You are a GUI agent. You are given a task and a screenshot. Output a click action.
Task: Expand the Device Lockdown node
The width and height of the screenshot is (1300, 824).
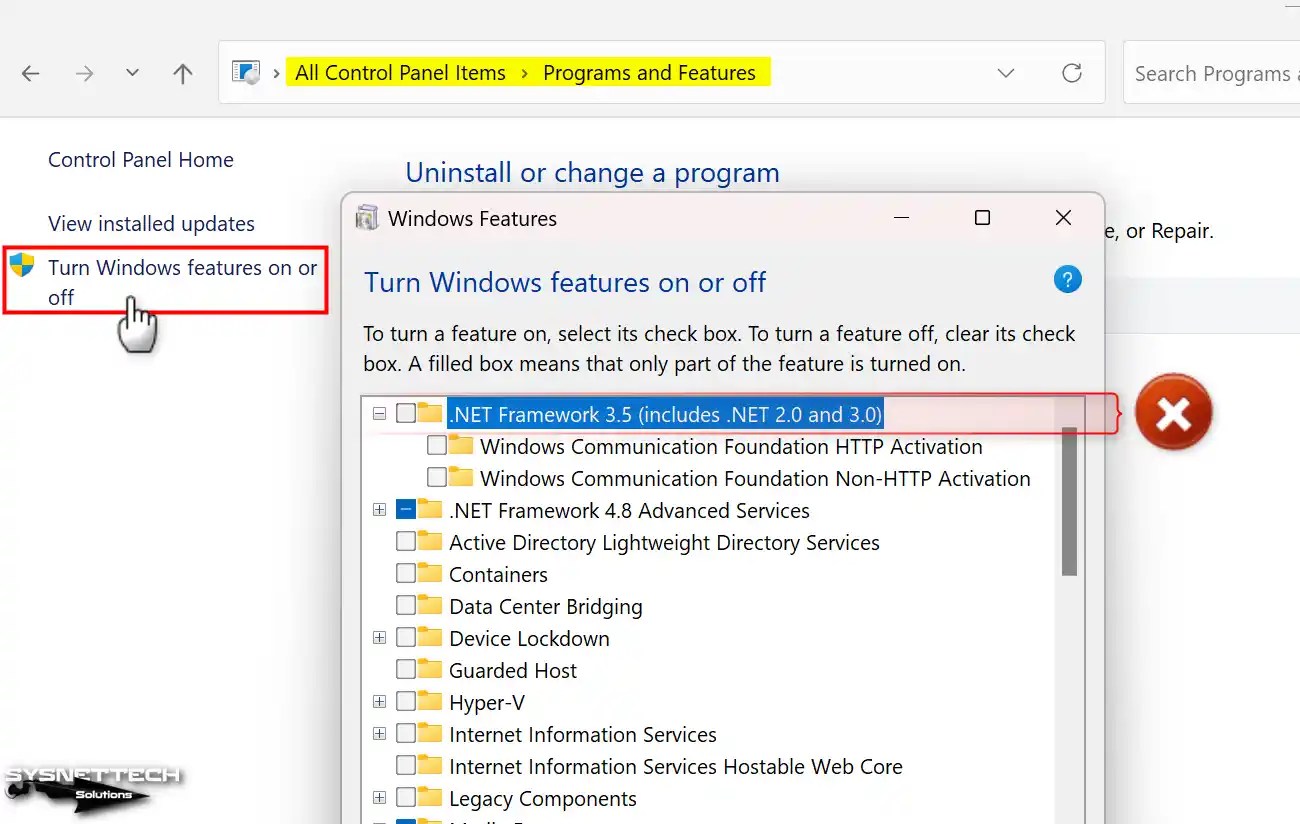coord(379,638)
